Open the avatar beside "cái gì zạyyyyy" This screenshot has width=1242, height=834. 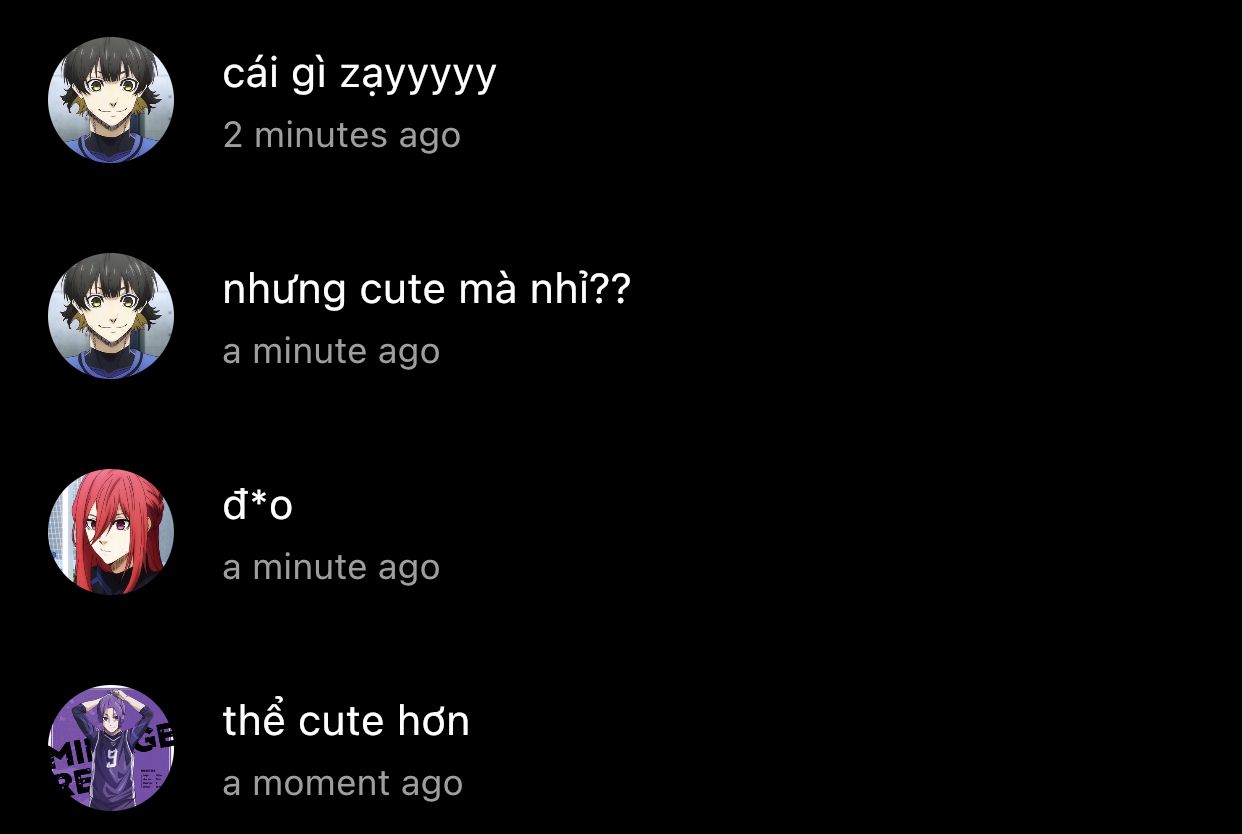pyautogui.click(x=111, y=100)
